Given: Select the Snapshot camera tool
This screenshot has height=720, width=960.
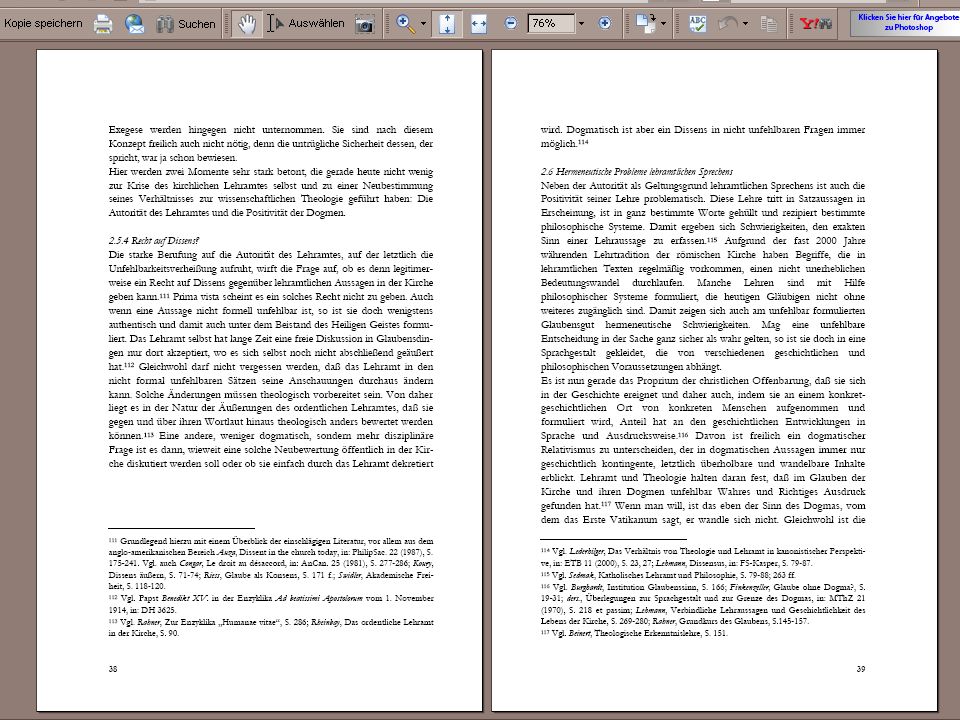Looking at the screenshot, I should 365,24.
